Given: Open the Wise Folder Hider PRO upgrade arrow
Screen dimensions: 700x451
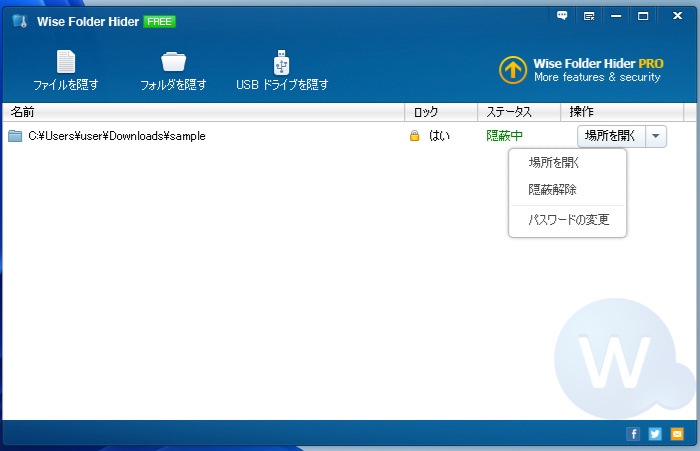Looking at the screenshot, I should click(x=512, y=70).
